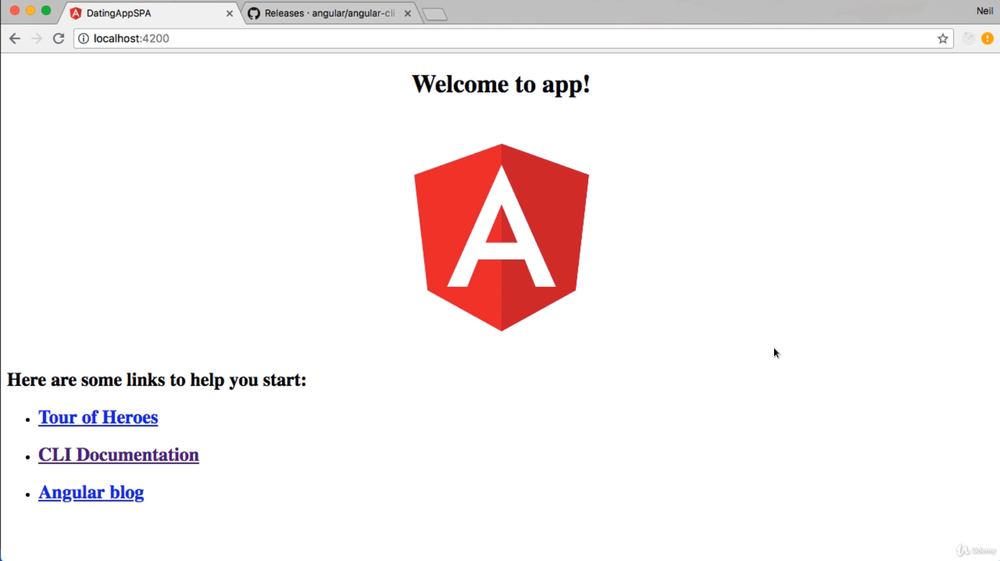Close the Releases angular-cli tab
Screen dimensions: 1000x561
pos(408,13)
